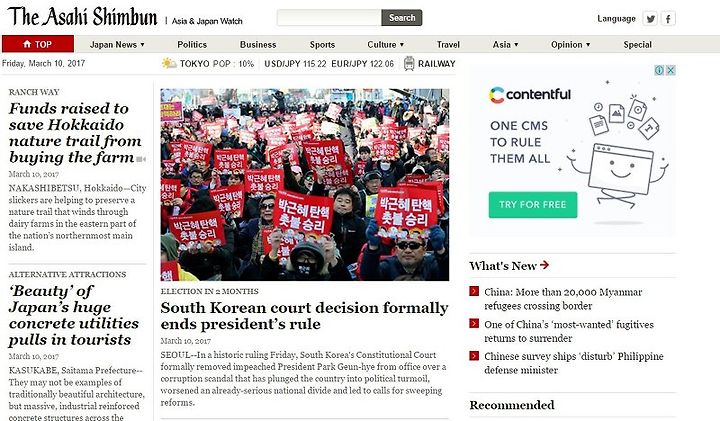Open the Twitter icon link
Image resolution: width=720 pixels, height=421 pixels.
(650, 19)
